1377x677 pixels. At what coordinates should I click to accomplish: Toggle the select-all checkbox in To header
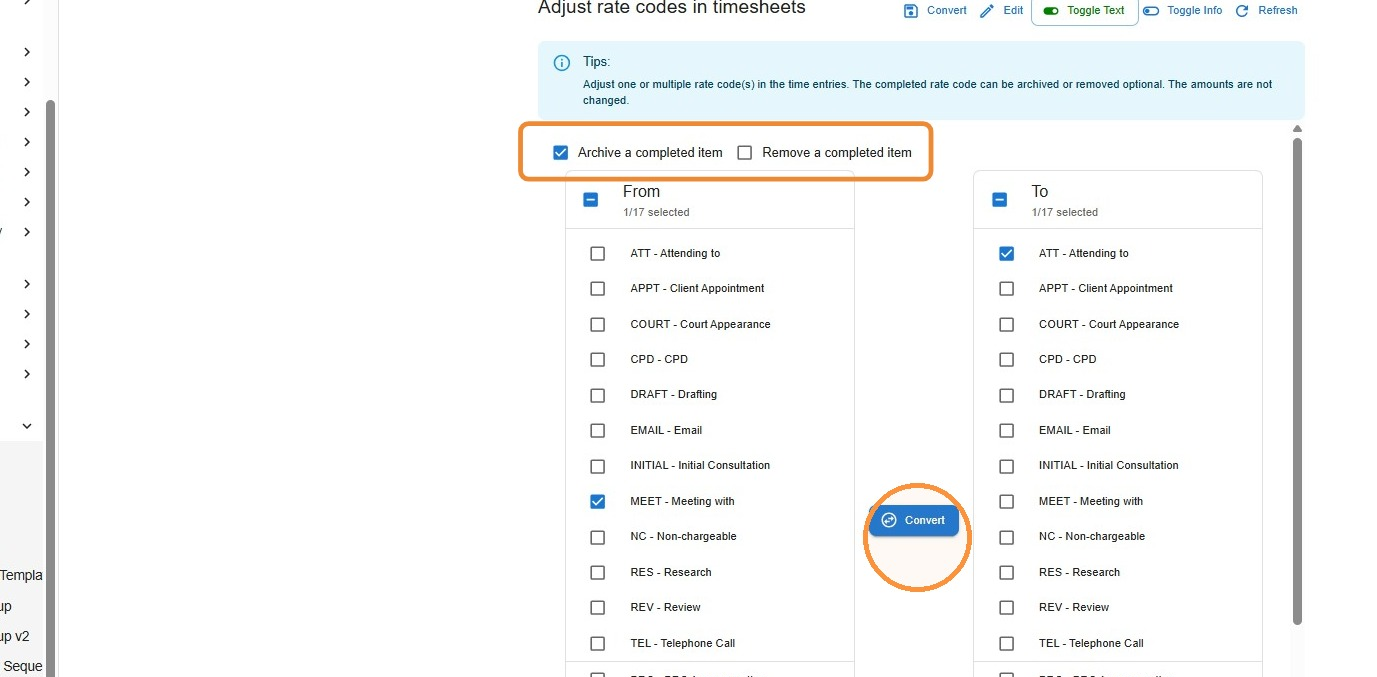pos(1000,200)
